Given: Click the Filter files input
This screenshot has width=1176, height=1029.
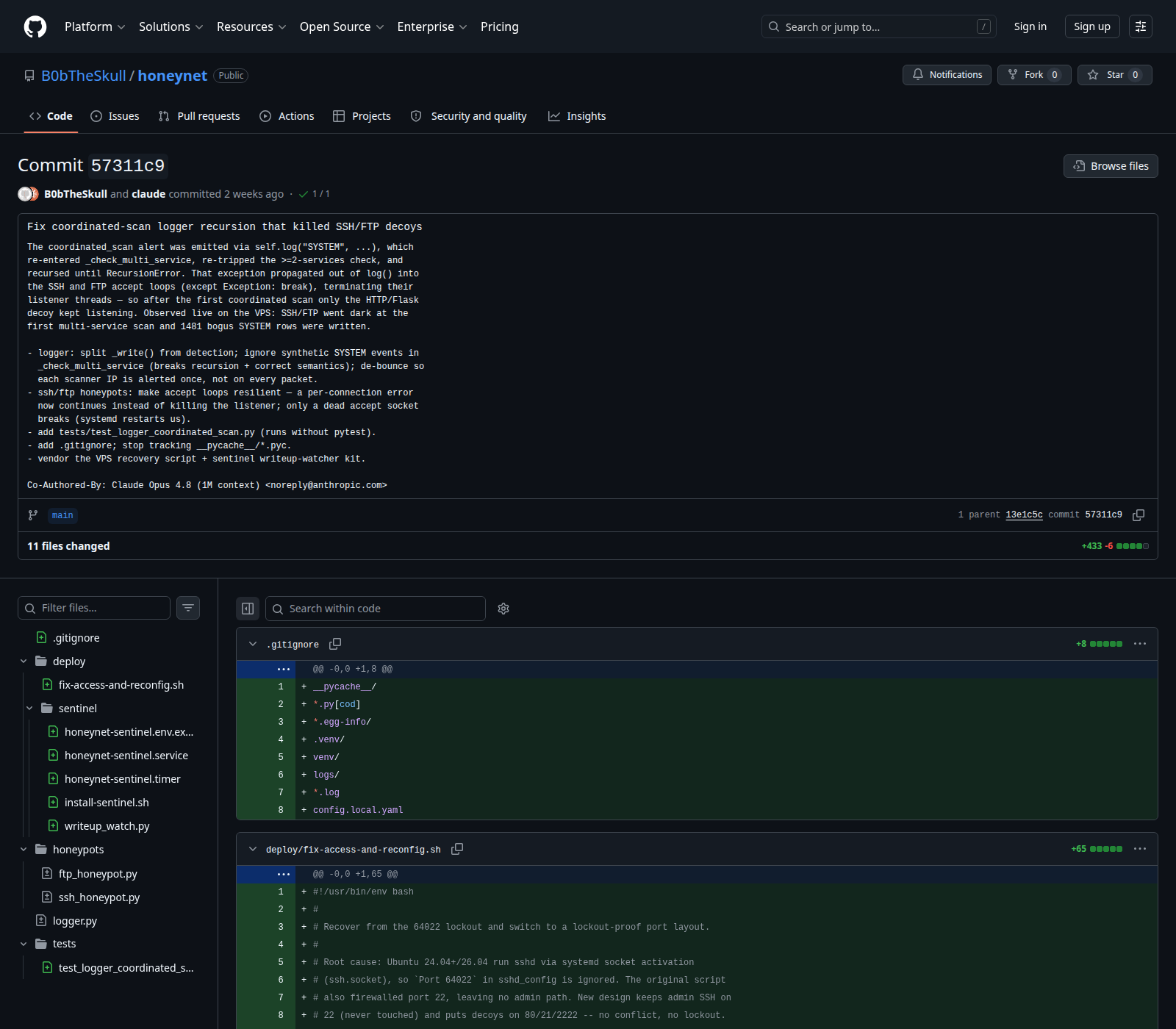Looking at the screenshot, I should (94, 608).
